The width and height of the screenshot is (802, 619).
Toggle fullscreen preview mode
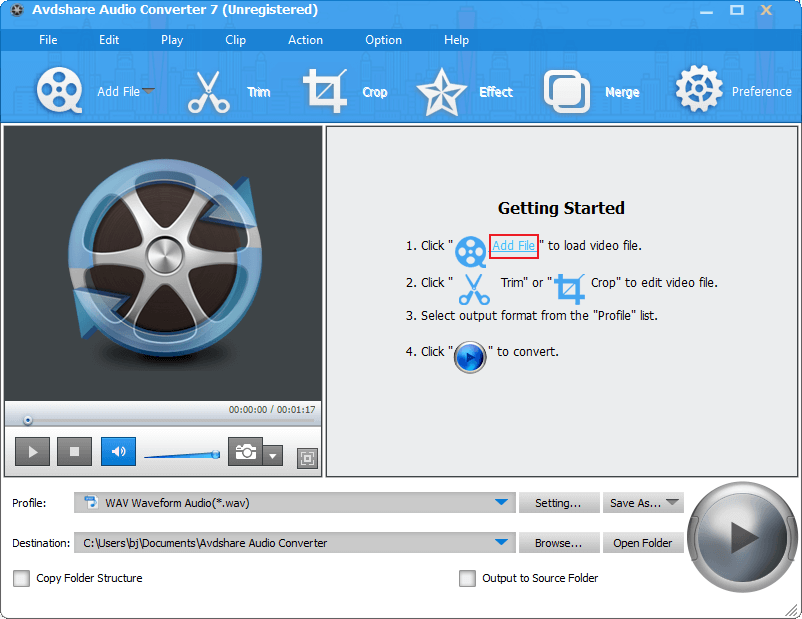[x=307, y=457]
